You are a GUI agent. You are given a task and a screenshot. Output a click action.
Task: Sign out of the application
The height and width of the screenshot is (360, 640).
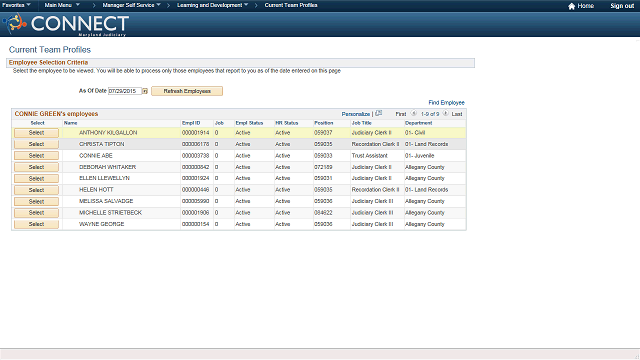622,6
